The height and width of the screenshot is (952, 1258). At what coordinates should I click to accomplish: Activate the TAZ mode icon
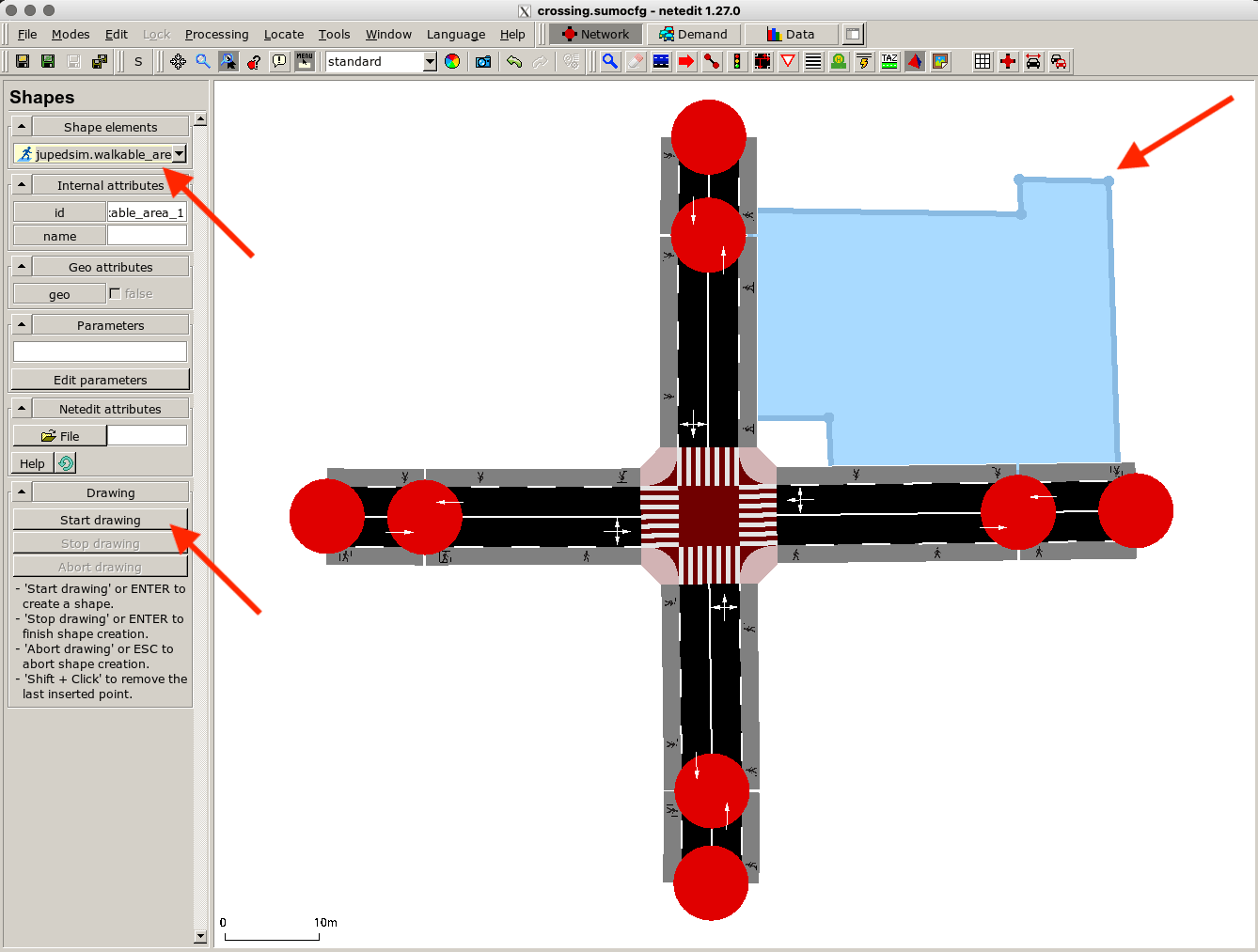(x=889, y=62)
